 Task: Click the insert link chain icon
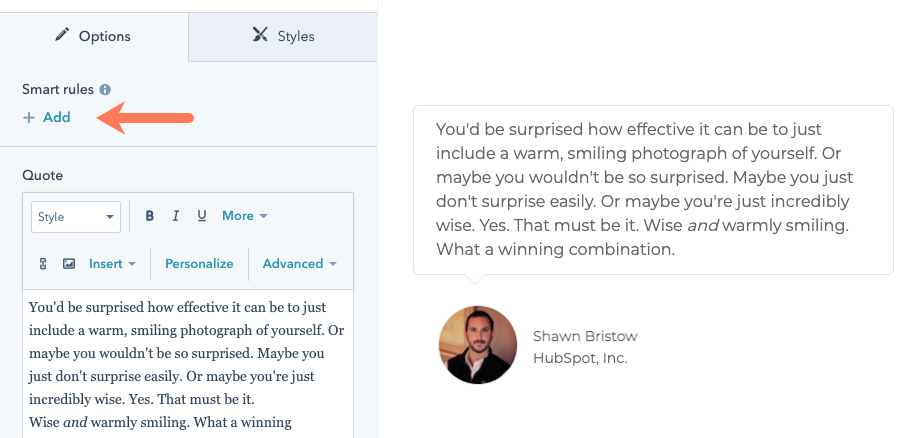43,264
